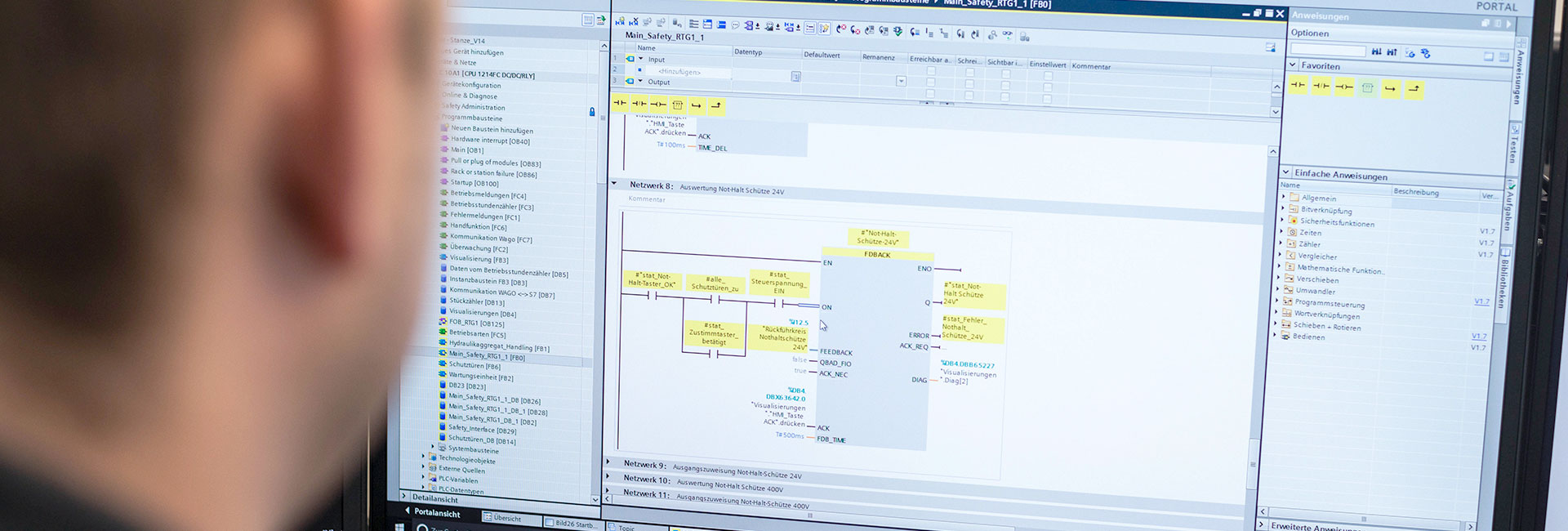Click the Output section interface icon
The height and width of the screenshot is (531, 1568).
coord(630,81)
